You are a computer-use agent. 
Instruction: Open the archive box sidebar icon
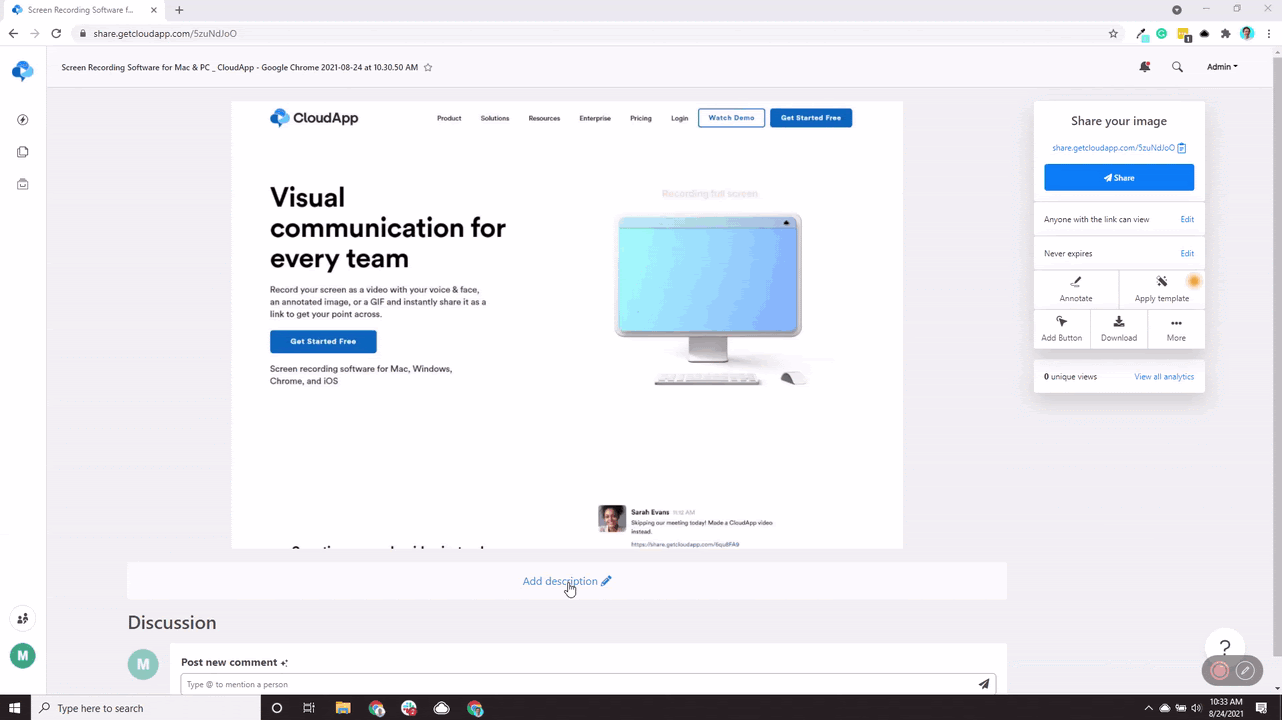pyautogui.click(x=22, y=184)
